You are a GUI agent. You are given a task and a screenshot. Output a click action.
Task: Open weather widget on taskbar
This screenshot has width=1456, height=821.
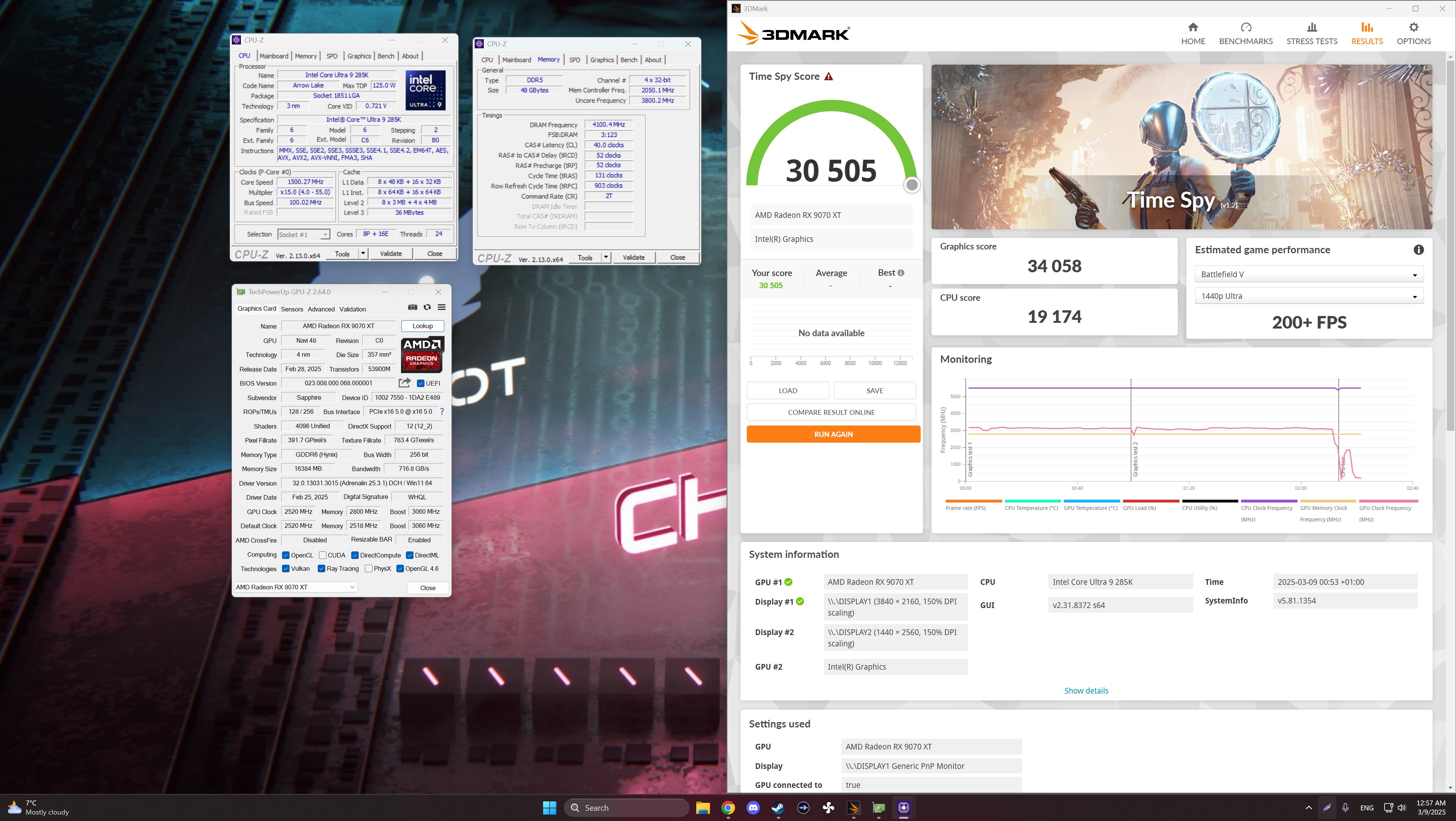38,807
